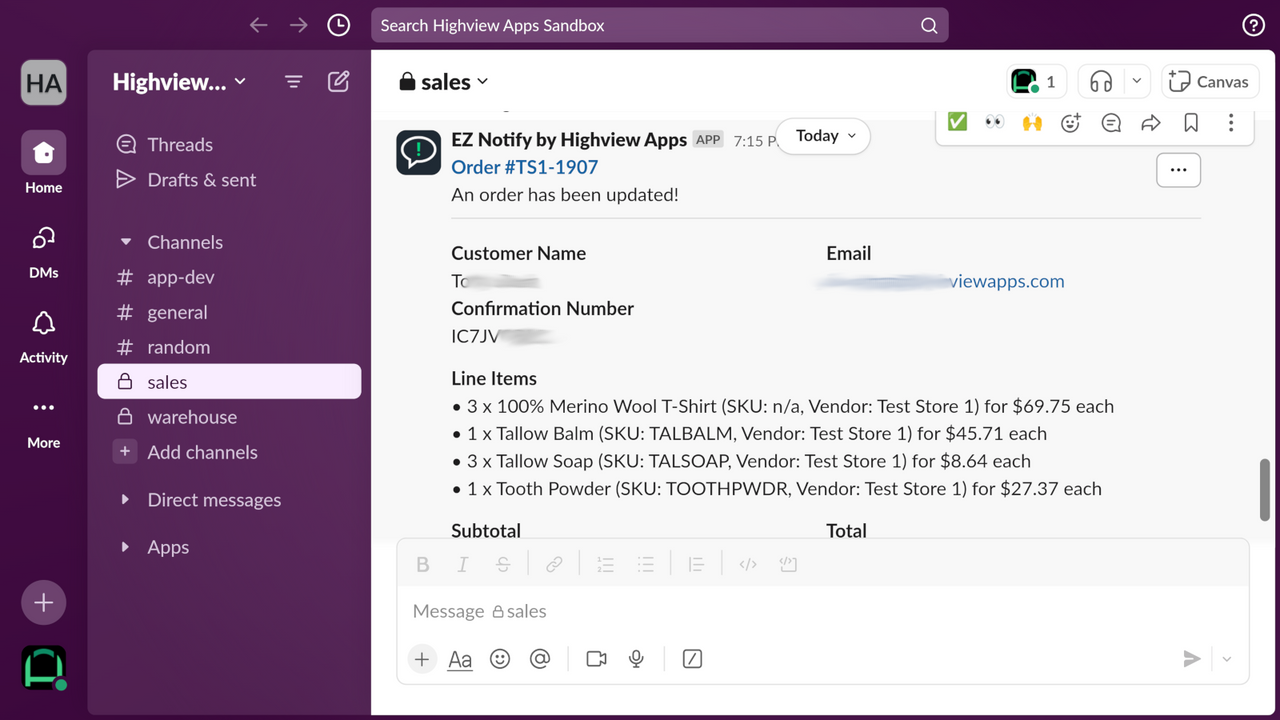This screenshot has height=720, width=1280.
Task: Toggle inline code formatting
Action: coord(748,565)
